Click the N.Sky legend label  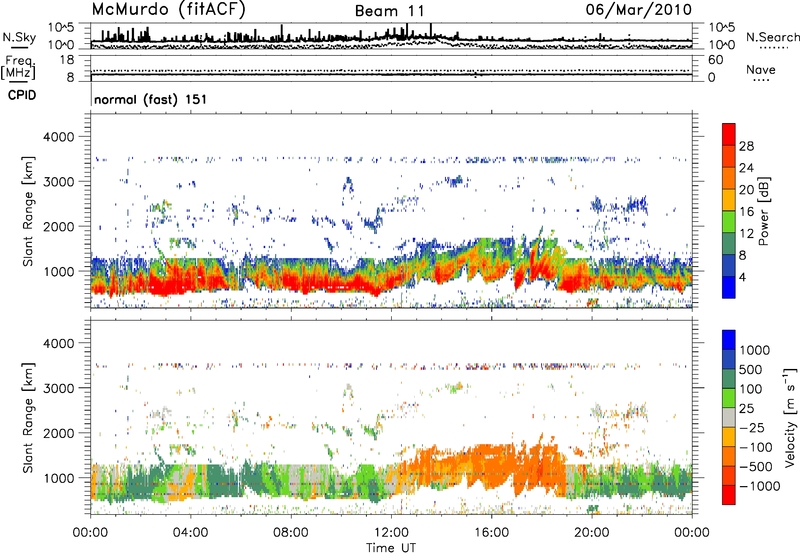tap(19, 37)
